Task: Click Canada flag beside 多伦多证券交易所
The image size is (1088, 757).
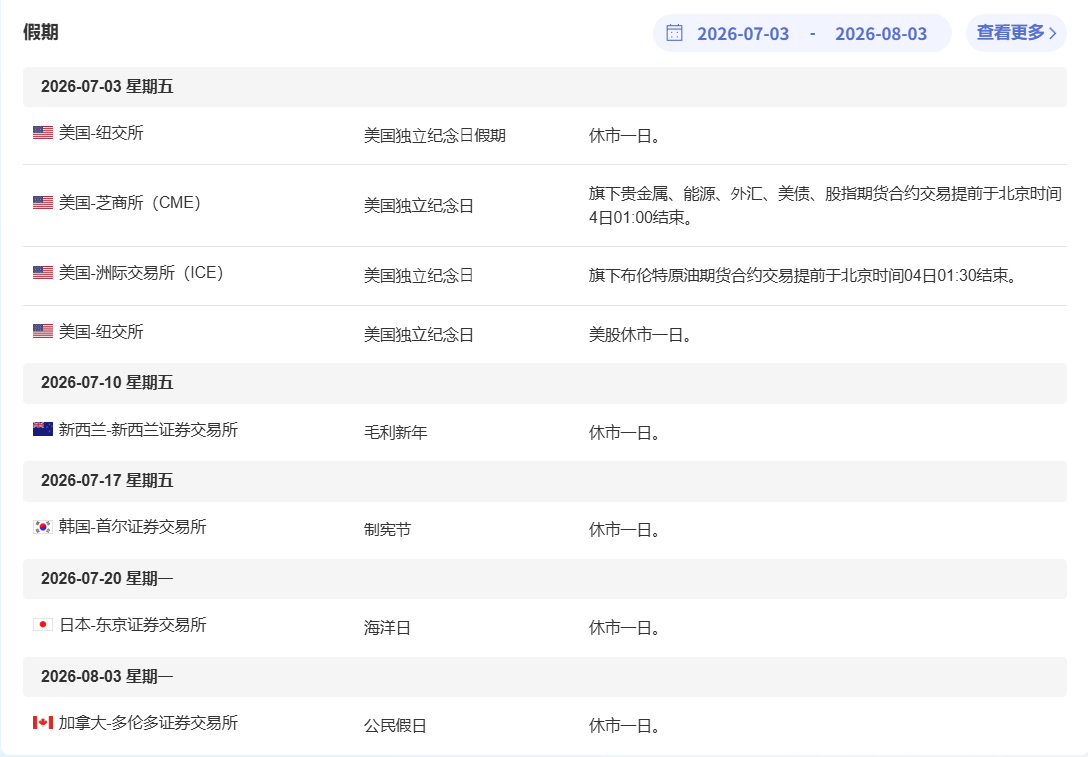Action: tap(43, 722)
